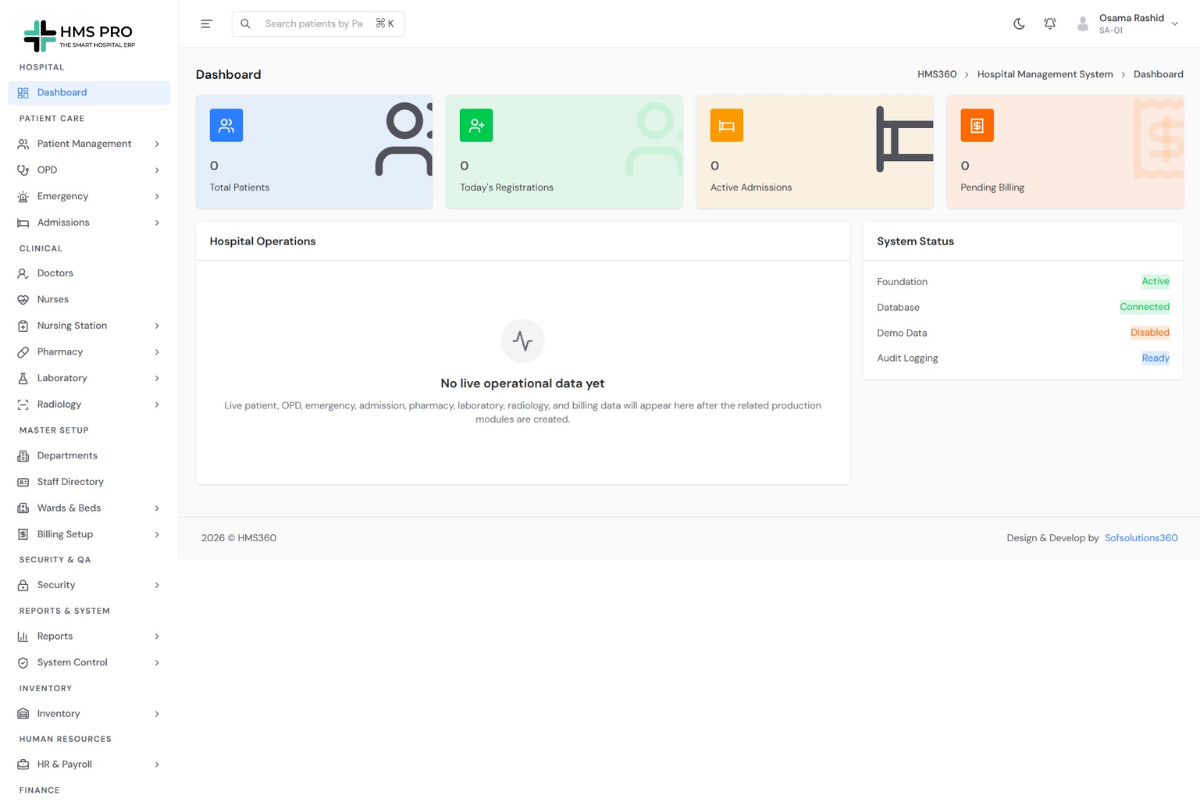
Task: Expand the System Control chevron
Action: pyautogui.click(x=157, y=663)
